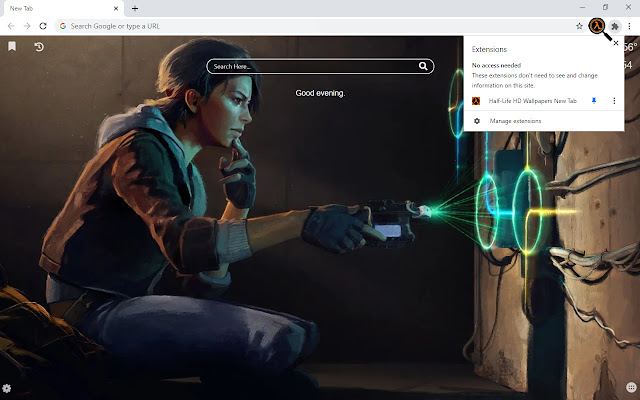Select the New Tab browser tab
Viewport: 640px width, 400px height.
click(x=62, y=8)
